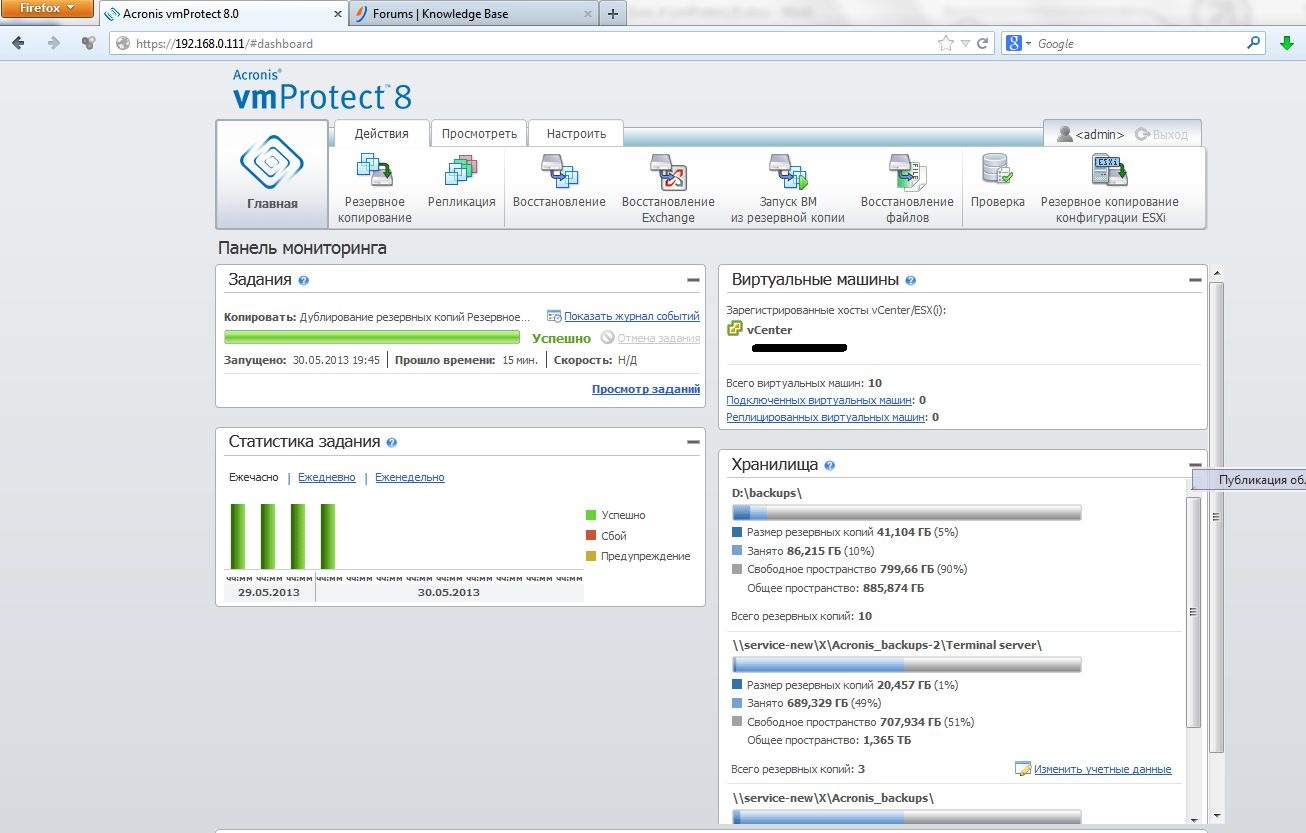Open the Просмотр заданий link
The image size is (1306, 833).
pyautogui.click(x=646, y=389)
